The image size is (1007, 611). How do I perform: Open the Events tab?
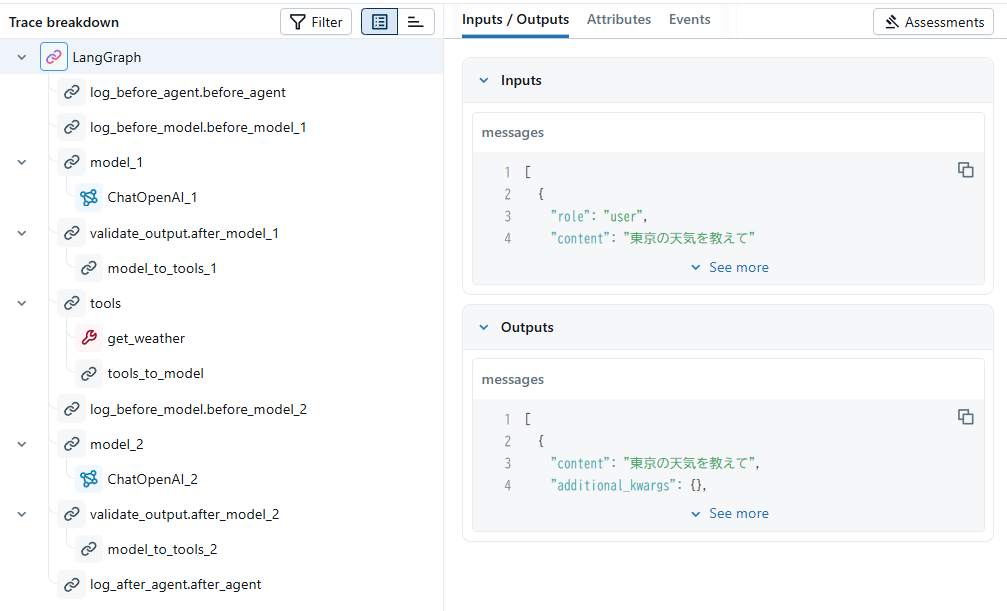pos(690,19)
